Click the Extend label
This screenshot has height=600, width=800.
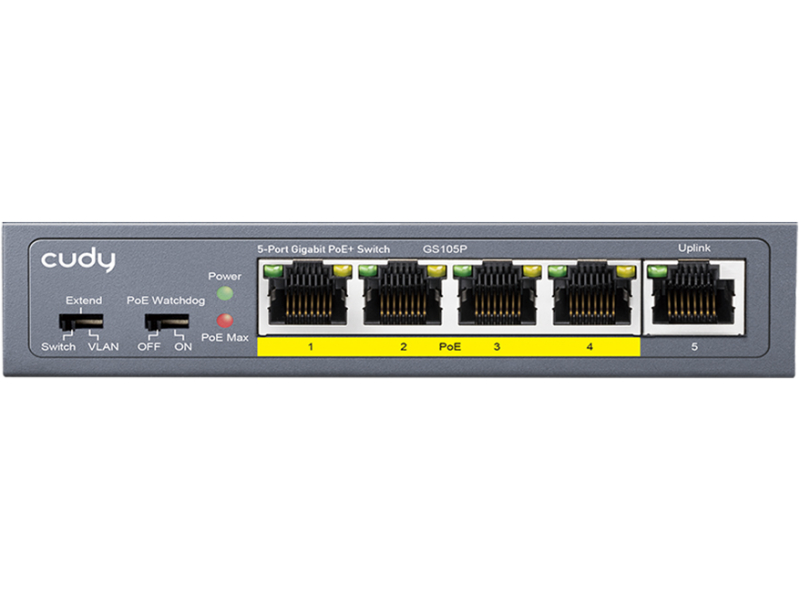coord(84,301)
